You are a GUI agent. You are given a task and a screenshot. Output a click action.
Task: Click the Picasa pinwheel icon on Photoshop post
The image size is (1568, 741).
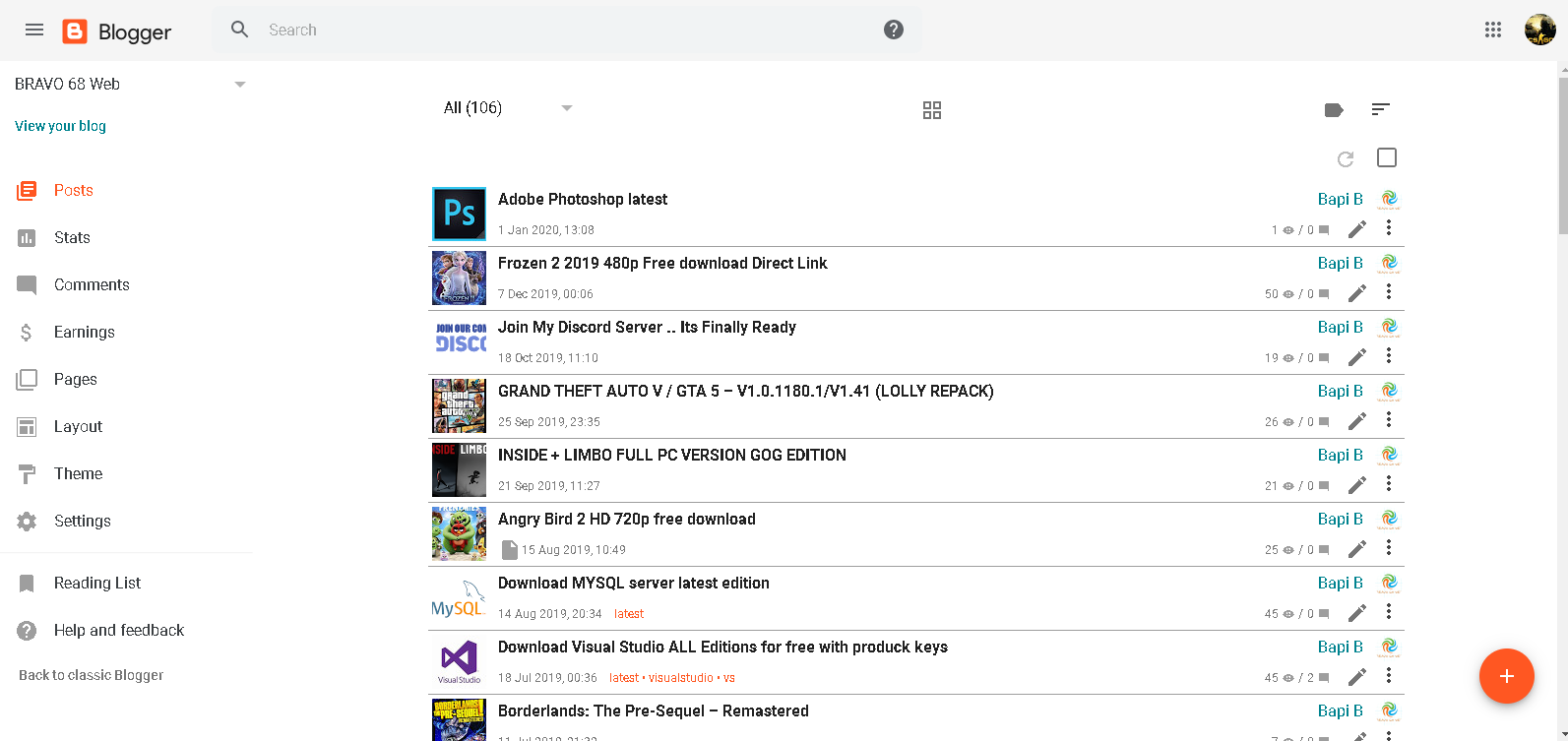1389,199
